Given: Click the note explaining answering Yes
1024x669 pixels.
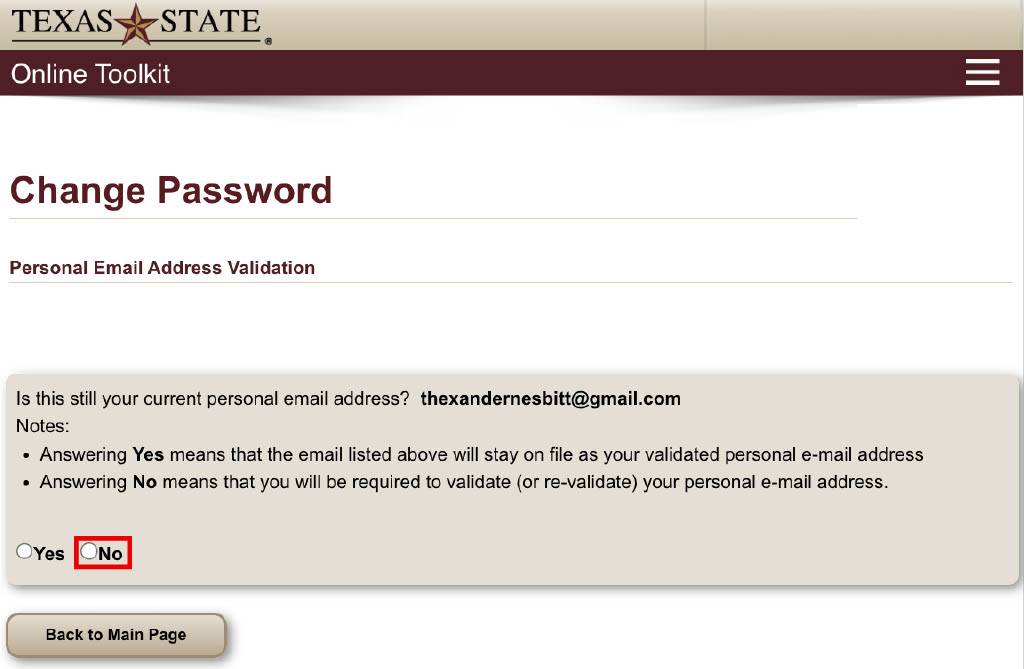Looking at the screenshot, I should click(x=480, y=455).
